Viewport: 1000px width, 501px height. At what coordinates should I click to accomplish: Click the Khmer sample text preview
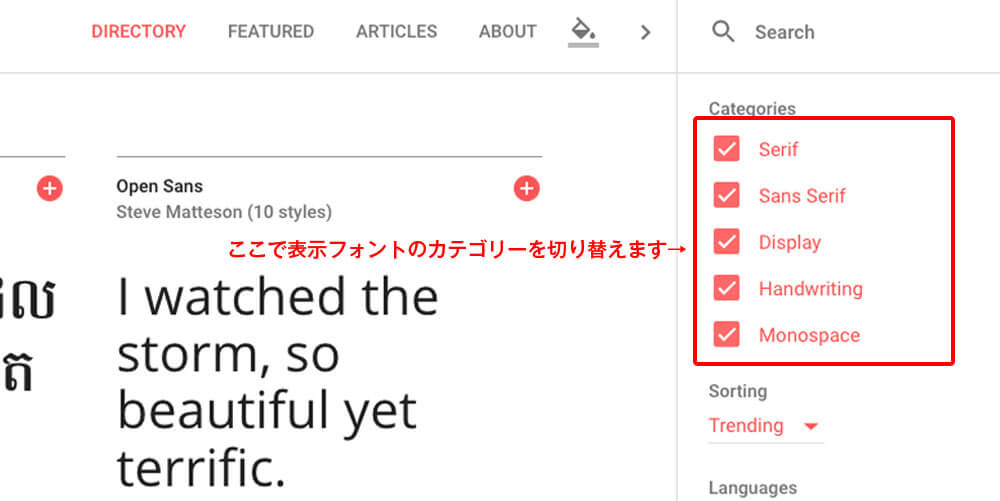[27, 335]
